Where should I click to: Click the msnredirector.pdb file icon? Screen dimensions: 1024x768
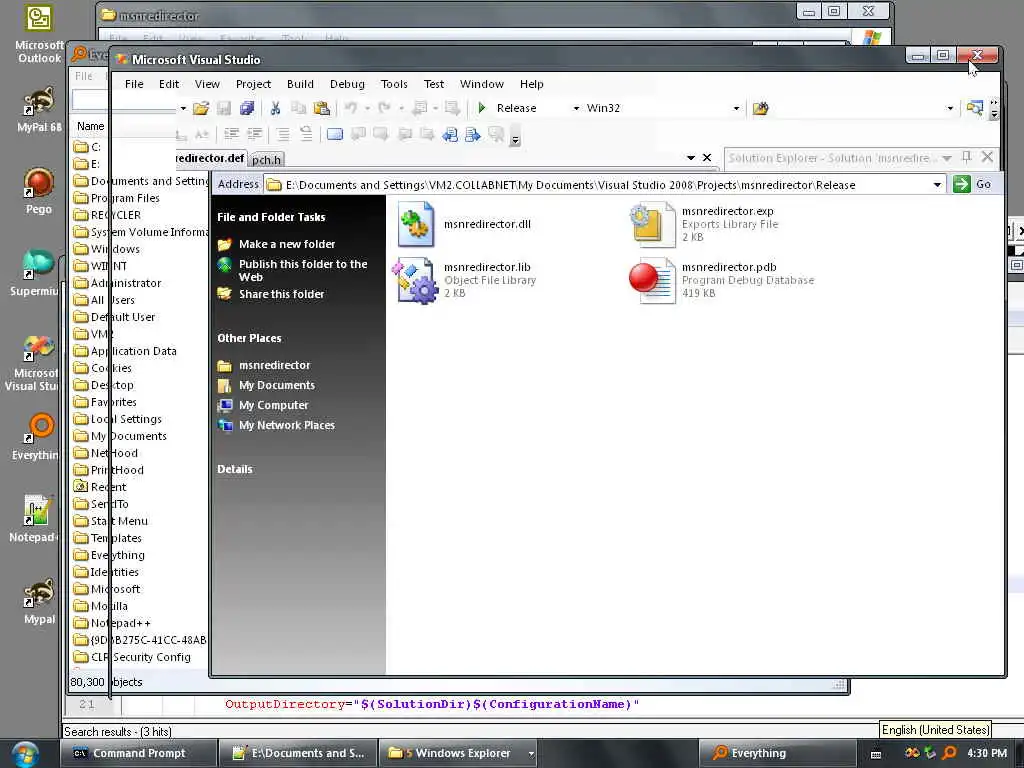652,280
